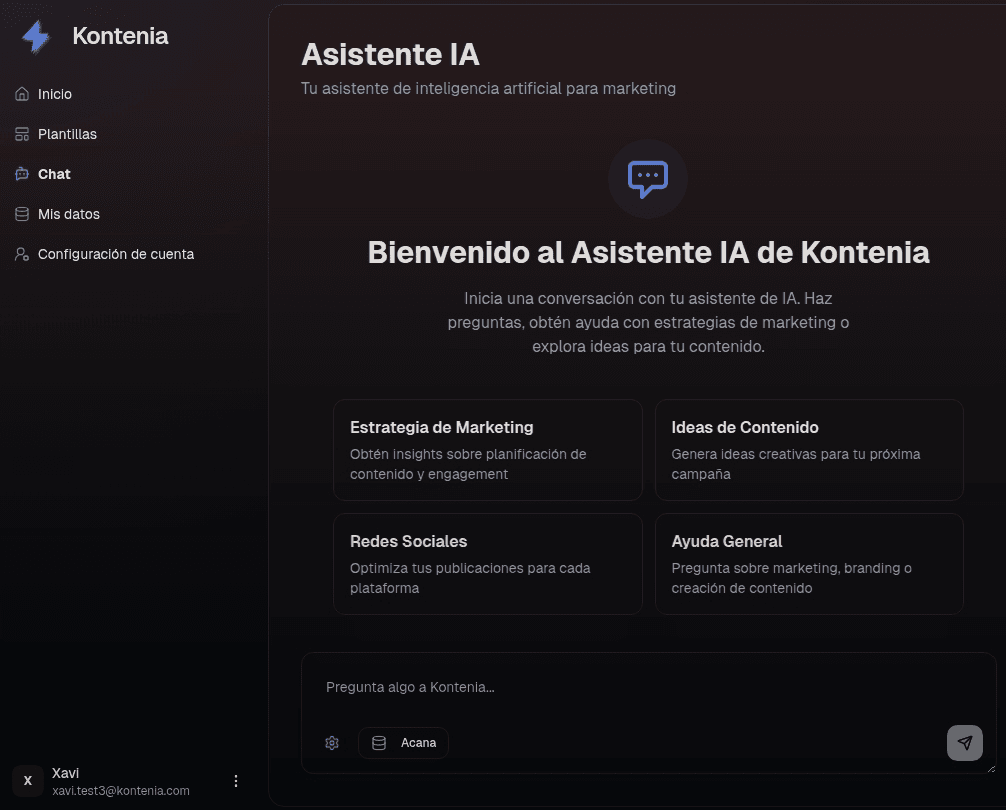Select the Mis datos database icon
The image size is (1006, 810).
(20, 213)
